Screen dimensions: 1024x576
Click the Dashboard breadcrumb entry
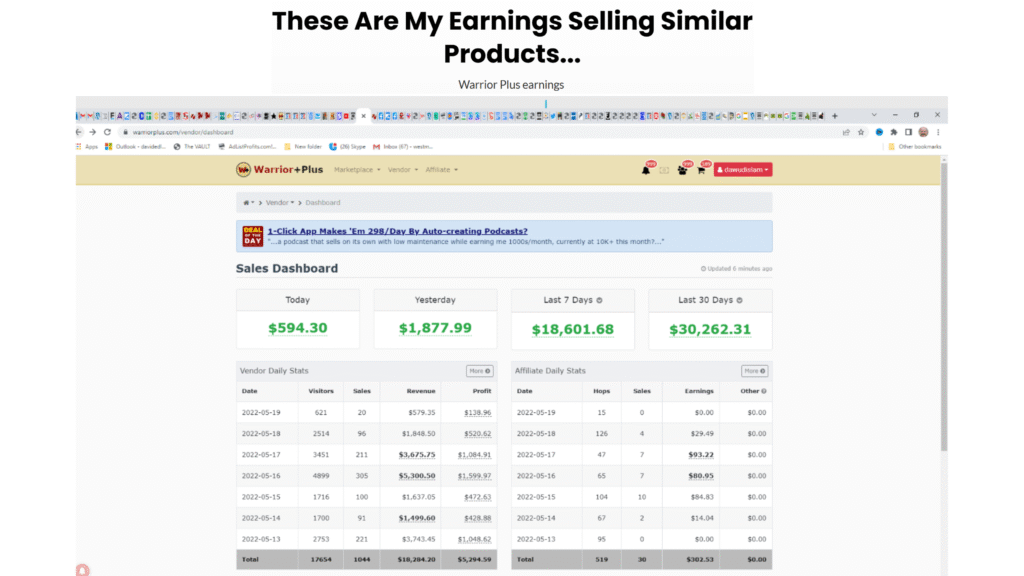pos(322,202)
